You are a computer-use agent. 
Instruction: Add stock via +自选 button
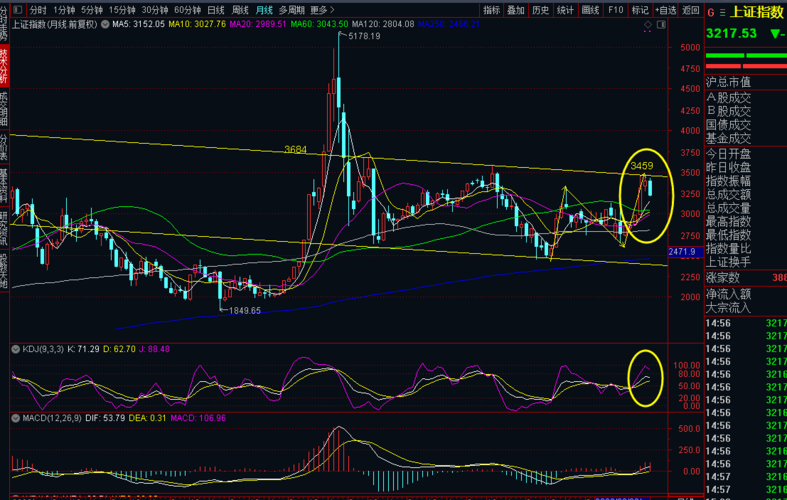[665, 9]
